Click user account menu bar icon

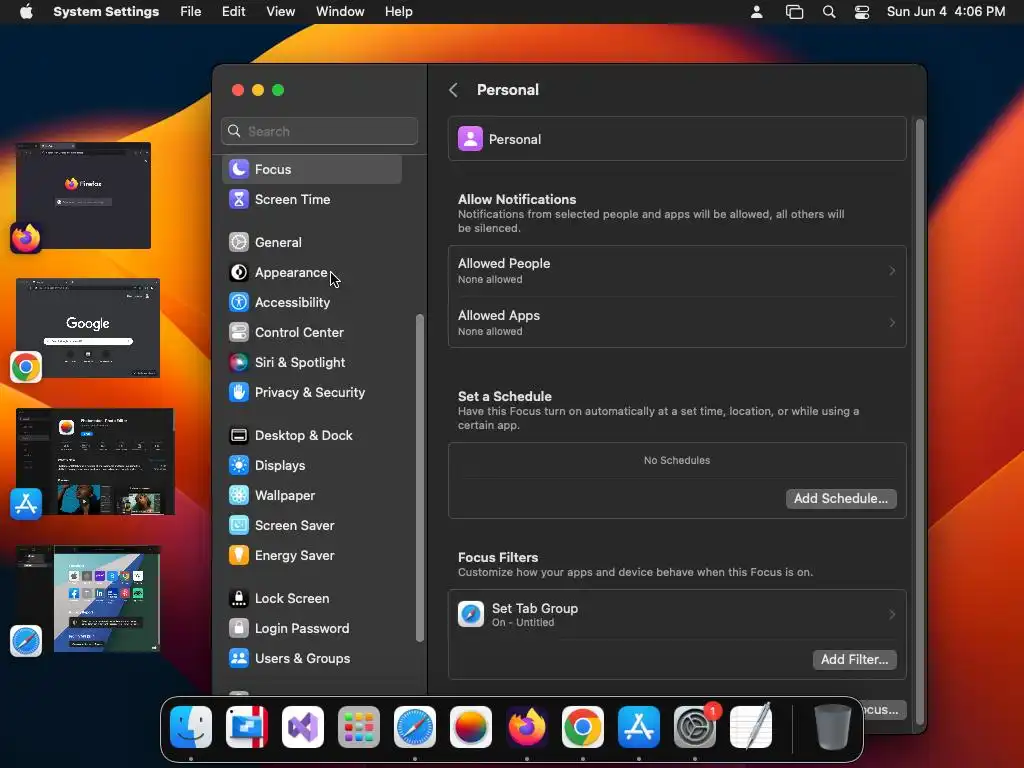point(757,12)
